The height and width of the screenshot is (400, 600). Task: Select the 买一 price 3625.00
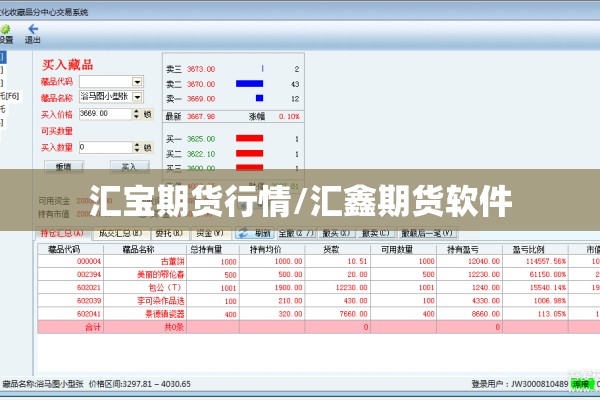pyautogui.click(x=201, y=139)
